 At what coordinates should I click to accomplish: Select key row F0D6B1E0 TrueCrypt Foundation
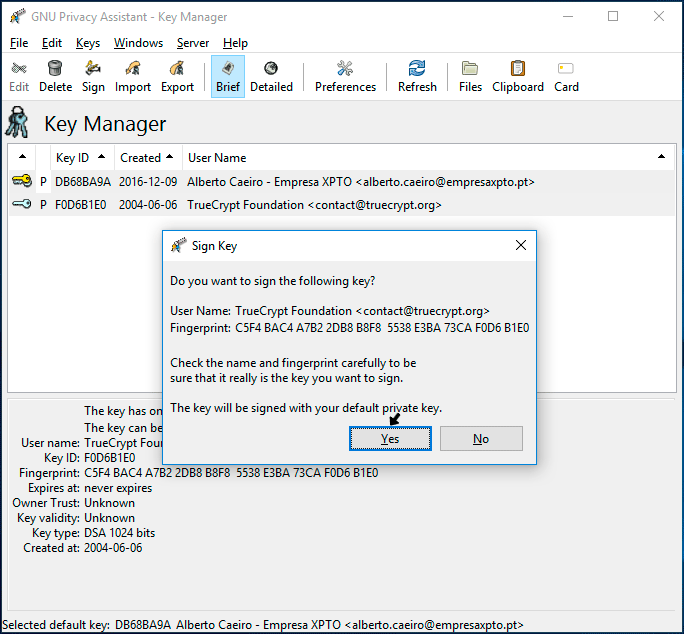coord(342,205)
